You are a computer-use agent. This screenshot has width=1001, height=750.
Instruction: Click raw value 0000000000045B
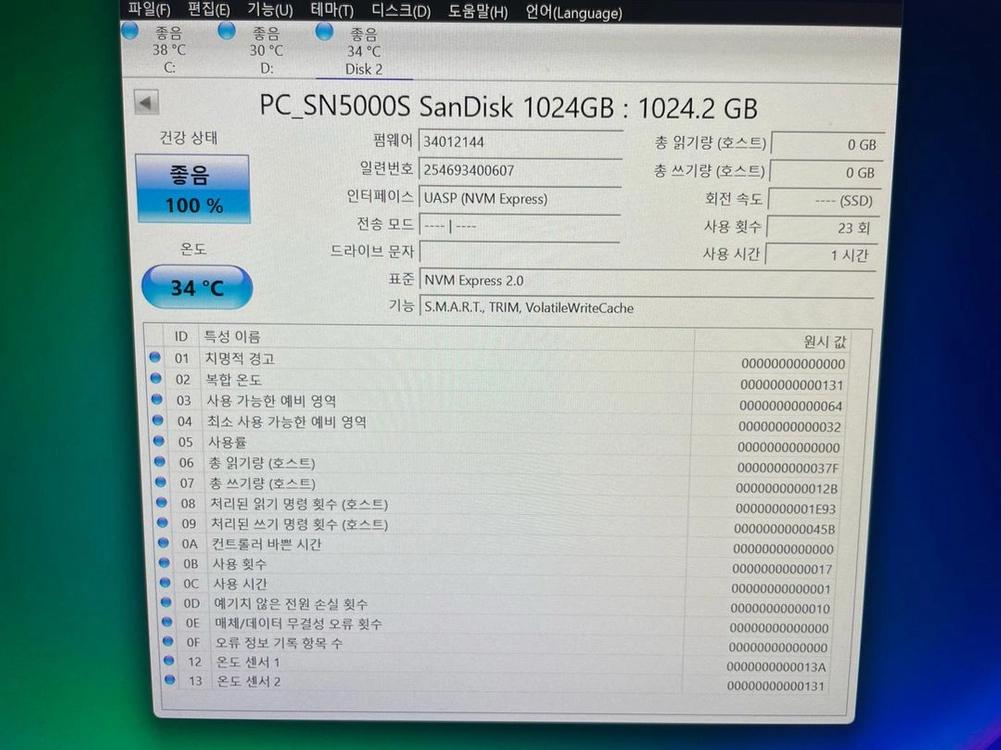click(x=785, y=529)
